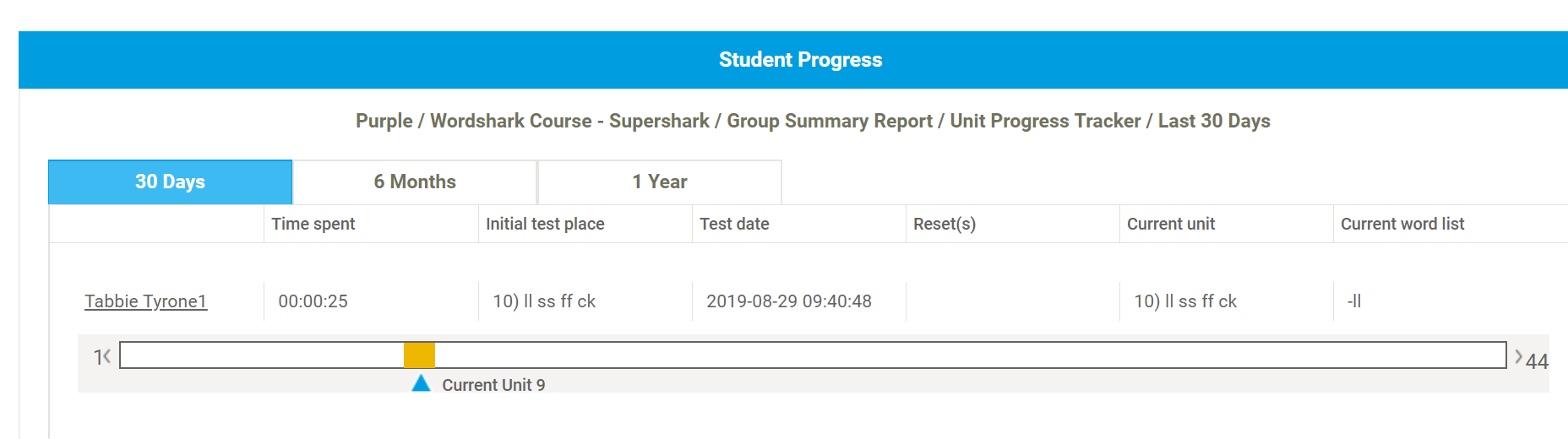Click the Reset(s) column header
Screen dimensions: 1568x439
(945, 224)
